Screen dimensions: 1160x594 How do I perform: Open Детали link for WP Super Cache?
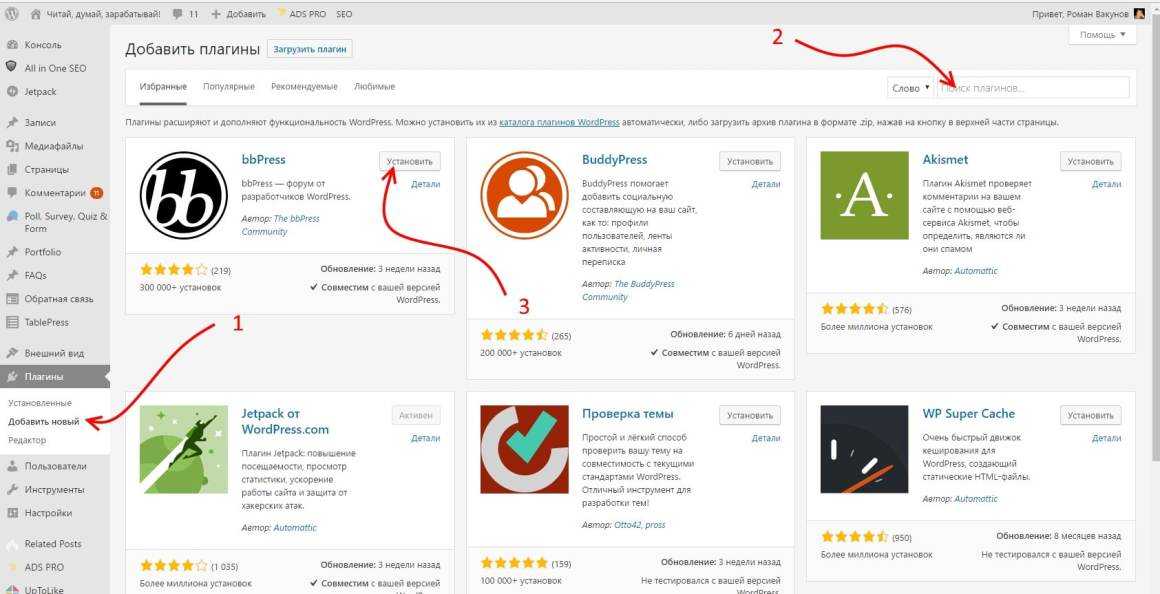(x=1106, y=438)
